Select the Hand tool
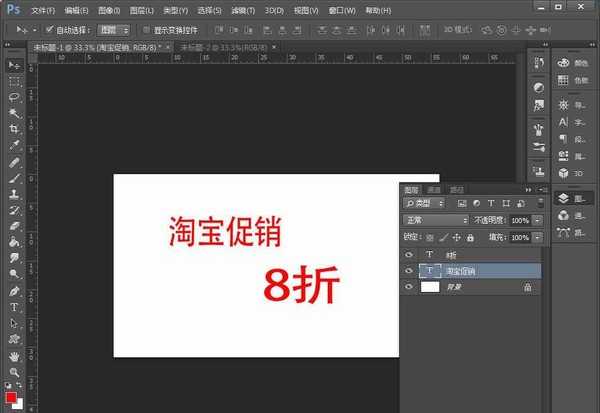 (x=14, y=355)
